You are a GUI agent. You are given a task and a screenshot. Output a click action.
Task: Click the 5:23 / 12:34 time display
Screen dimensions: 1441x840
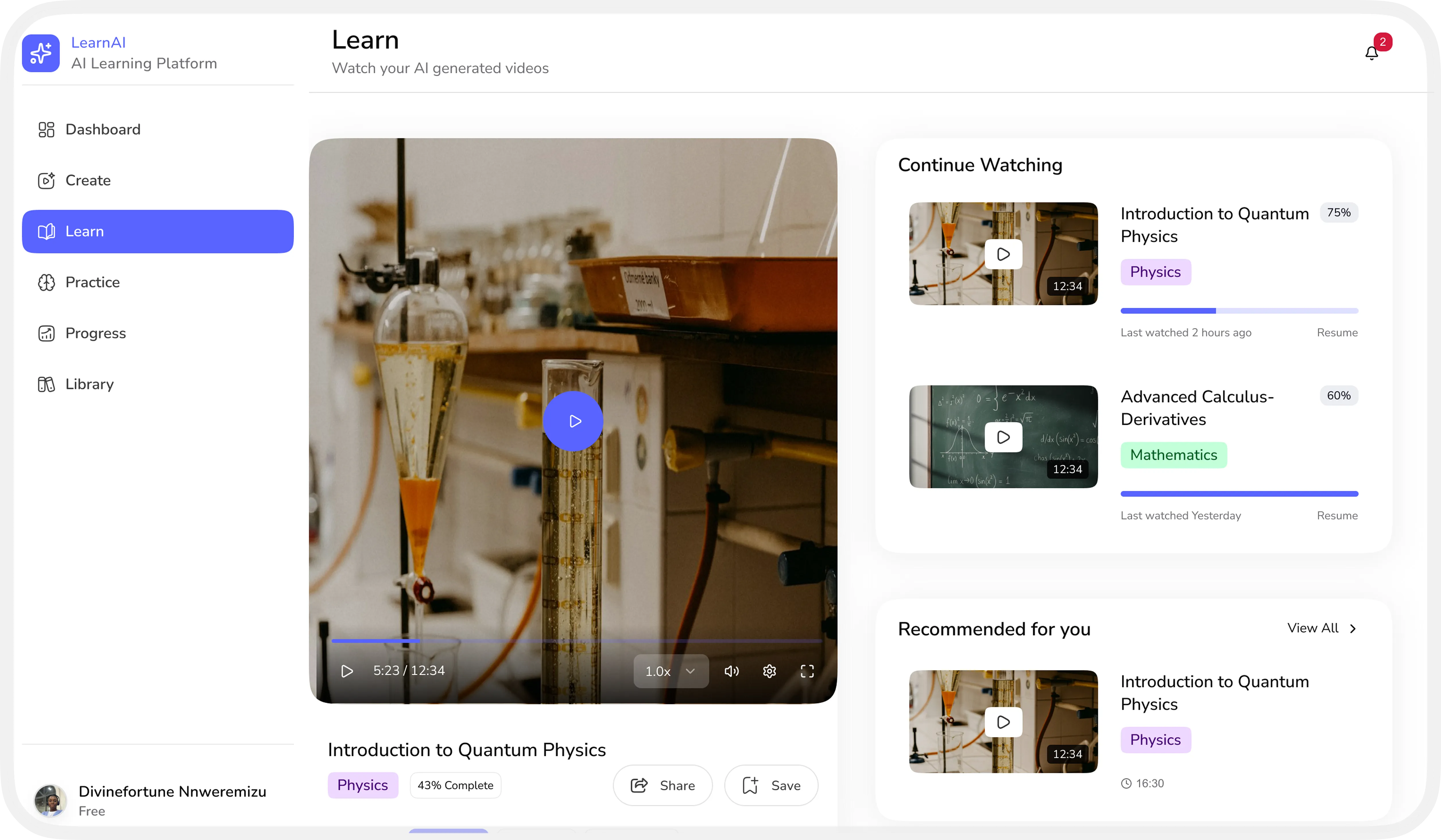coord(409,671)
